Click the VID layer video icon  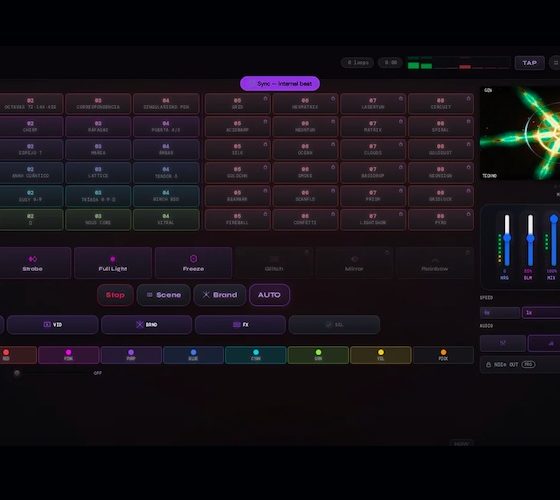[x=47, y=324]
